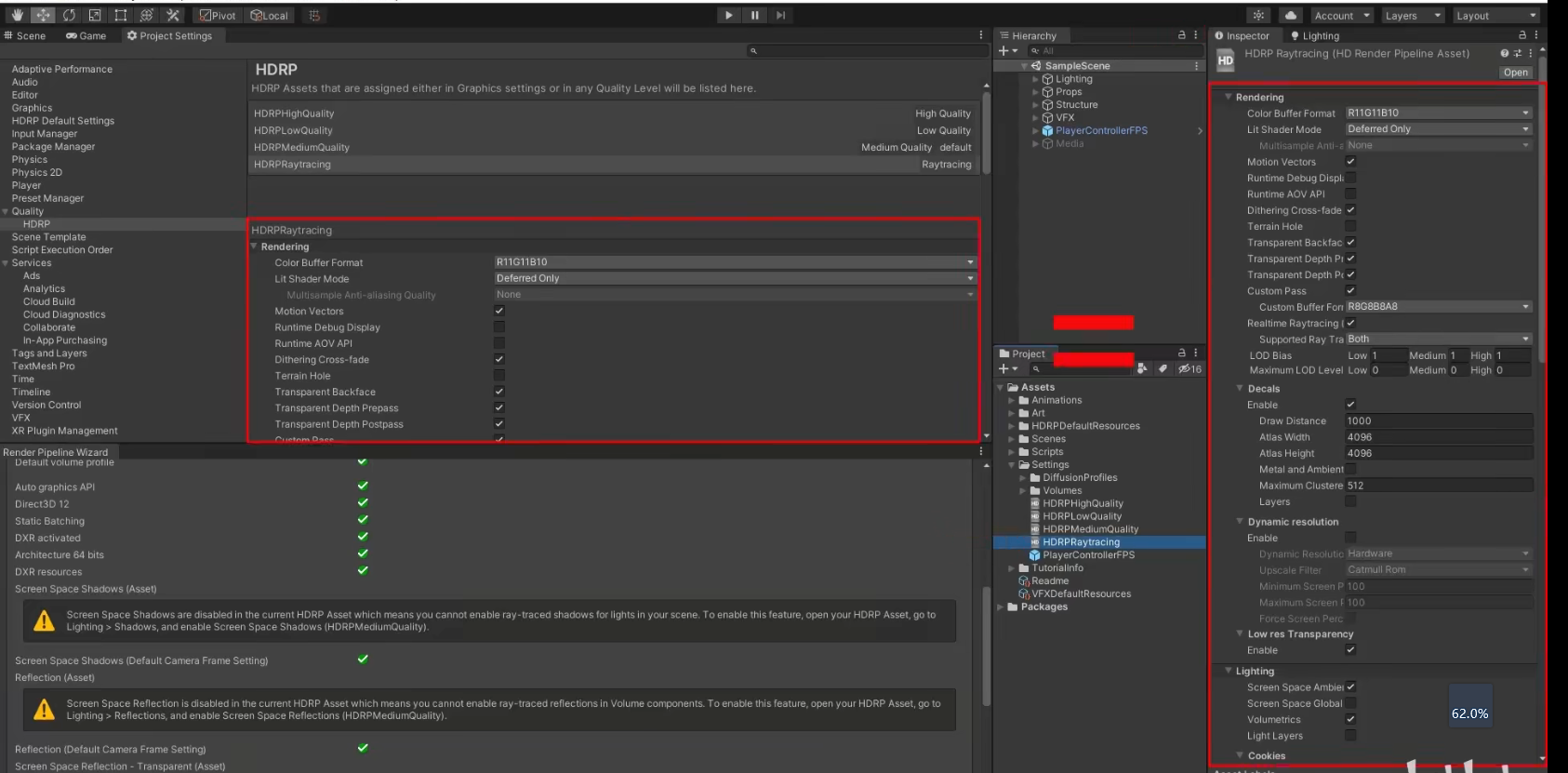
Task: Open Custom Buffer Format R8G8B8A8 dropdown in Inspector
Action: click(x=1439, y=306)
